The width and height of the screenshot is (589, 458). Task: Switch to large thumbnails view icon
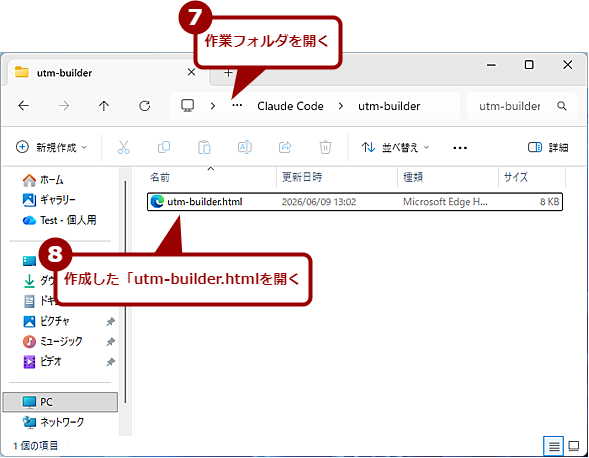click(574, 446)
